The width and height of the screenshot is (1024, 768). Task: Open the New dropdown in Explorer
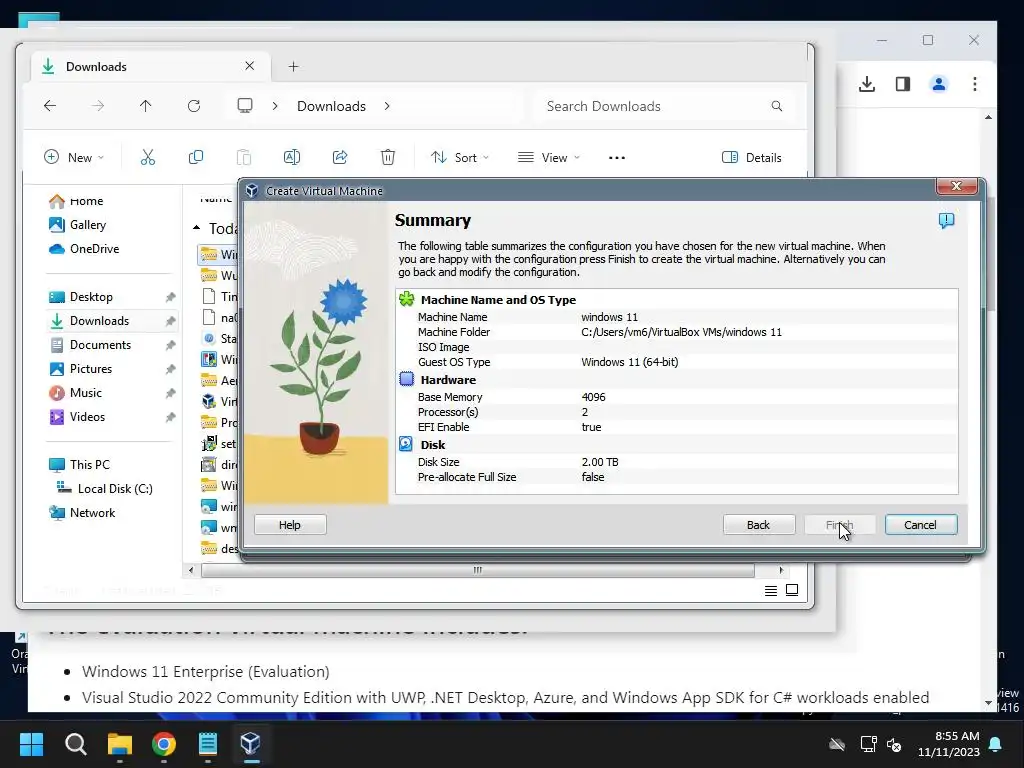(x=74, y=157)
